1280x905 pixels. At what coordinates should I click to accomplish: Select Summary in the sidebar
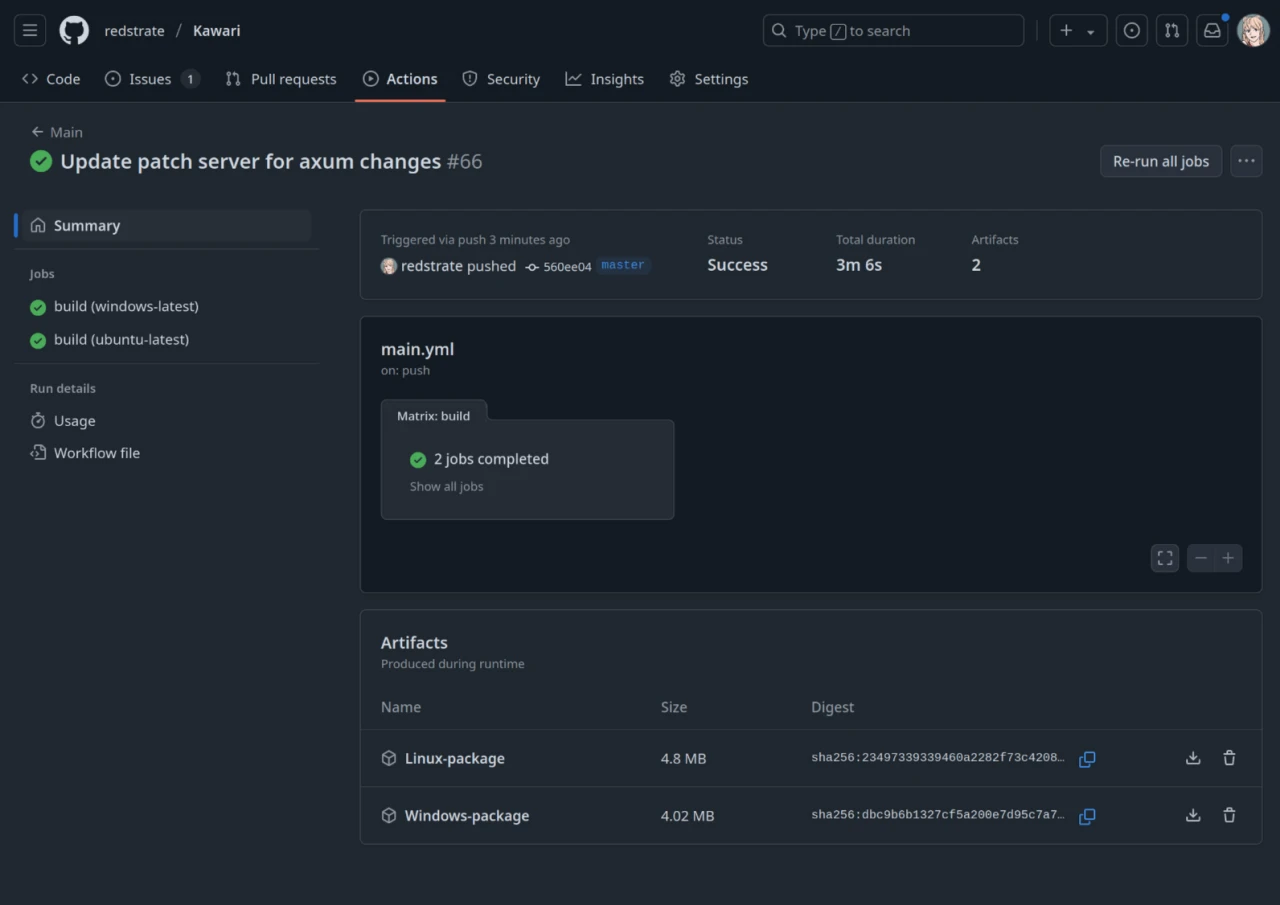(166, 225)
